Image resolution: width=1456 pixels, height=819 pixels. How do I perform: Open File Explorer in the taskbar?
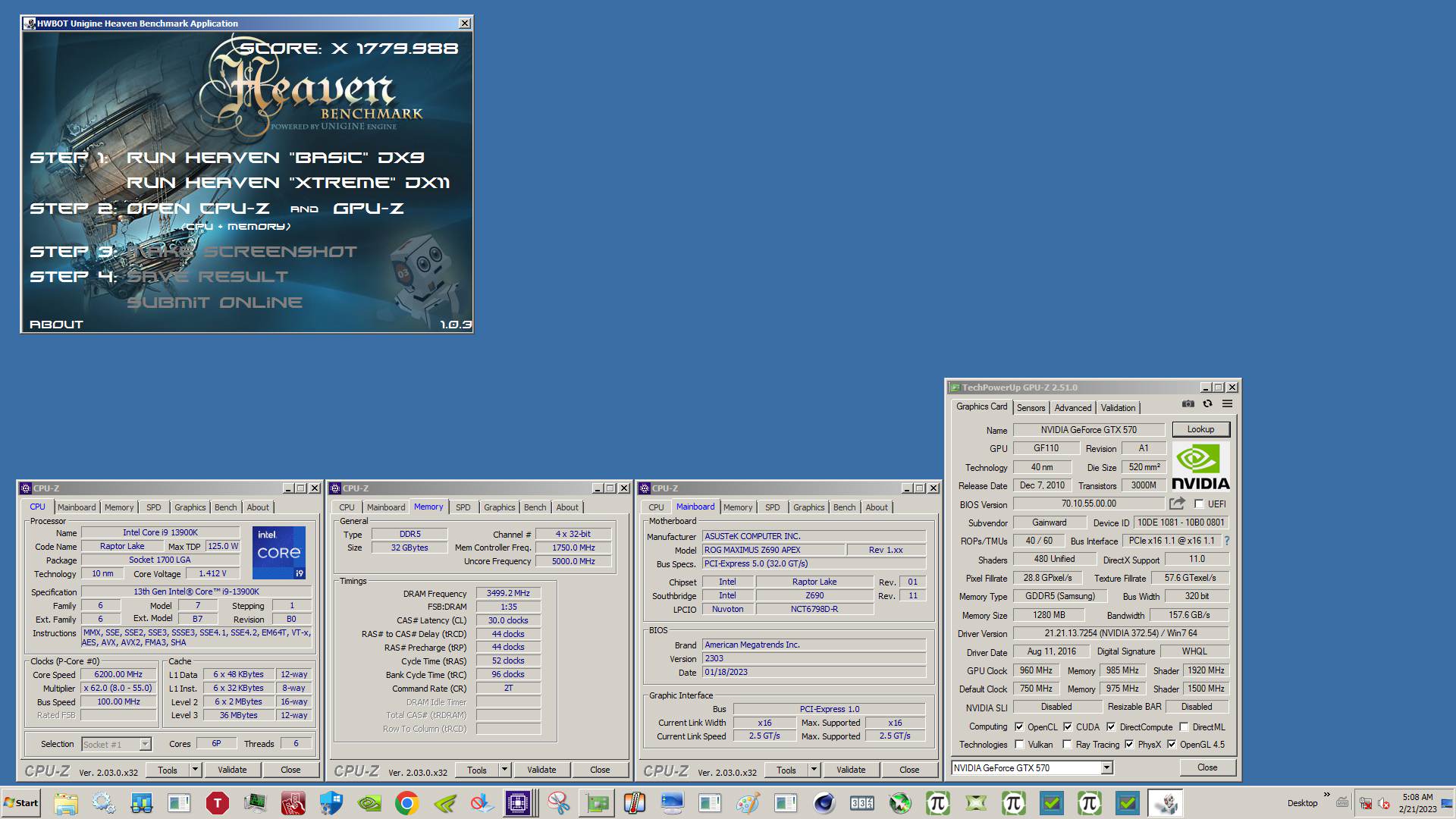(x=65, y=803)
